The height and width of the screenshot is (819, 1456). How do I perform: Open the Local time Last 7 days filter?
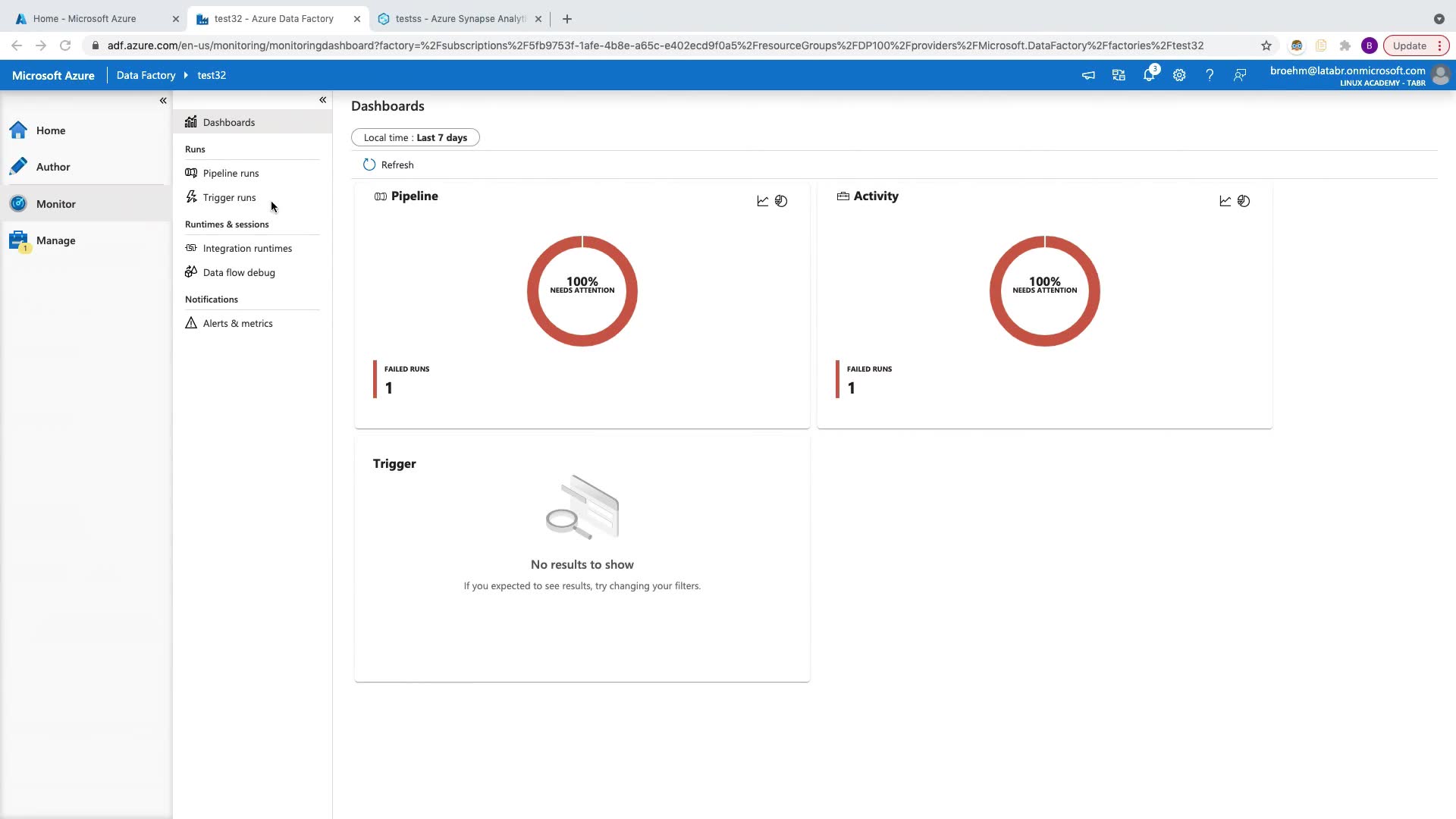(415, 137)
